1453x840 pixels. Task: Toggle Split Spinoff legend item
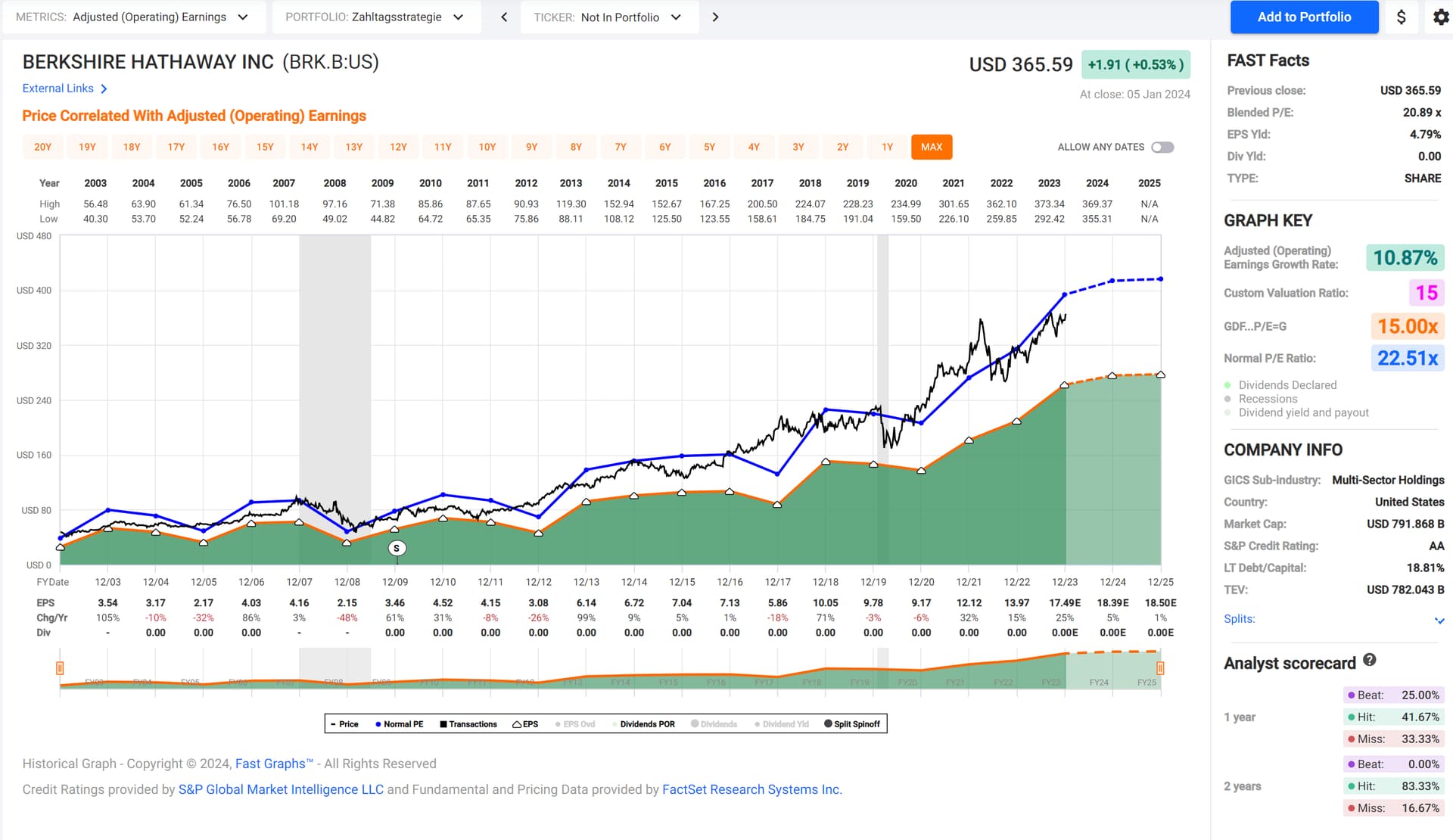(x=852, y=724)
